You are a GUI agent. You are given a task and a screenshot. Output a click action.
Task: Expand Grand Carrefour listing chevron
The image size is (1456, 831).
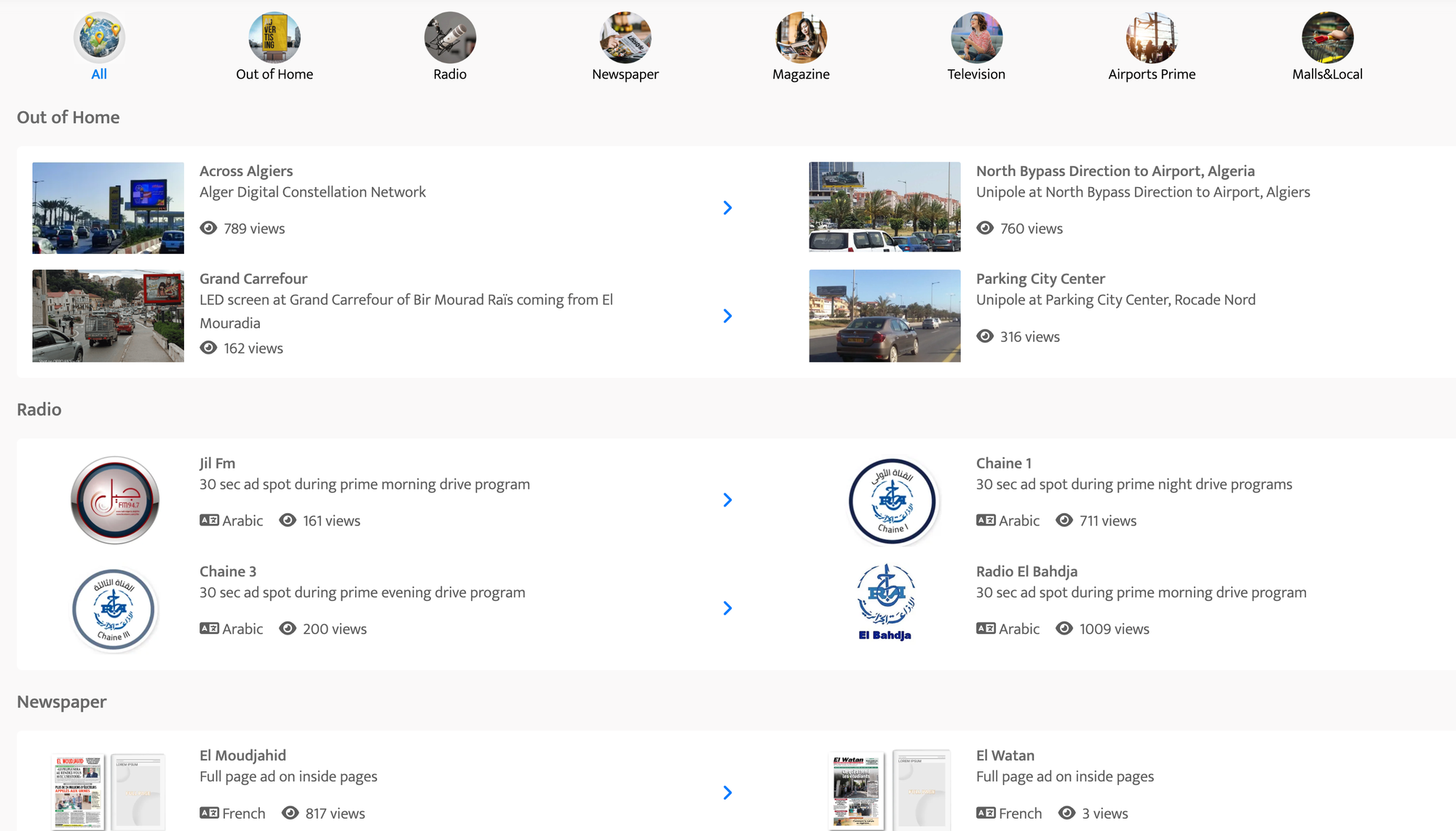(727, 316)
